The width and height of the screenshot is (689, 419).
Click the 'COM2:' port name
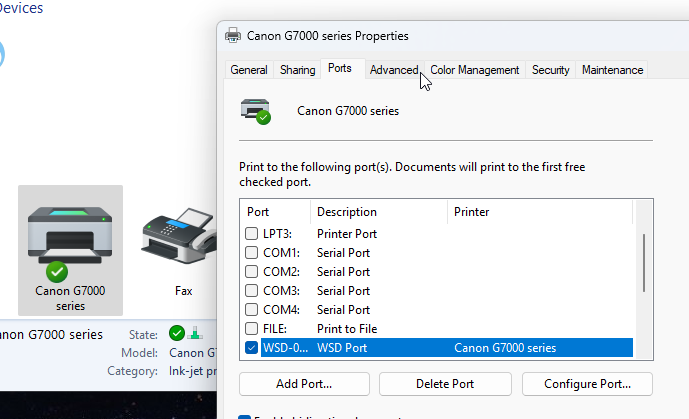281,272
